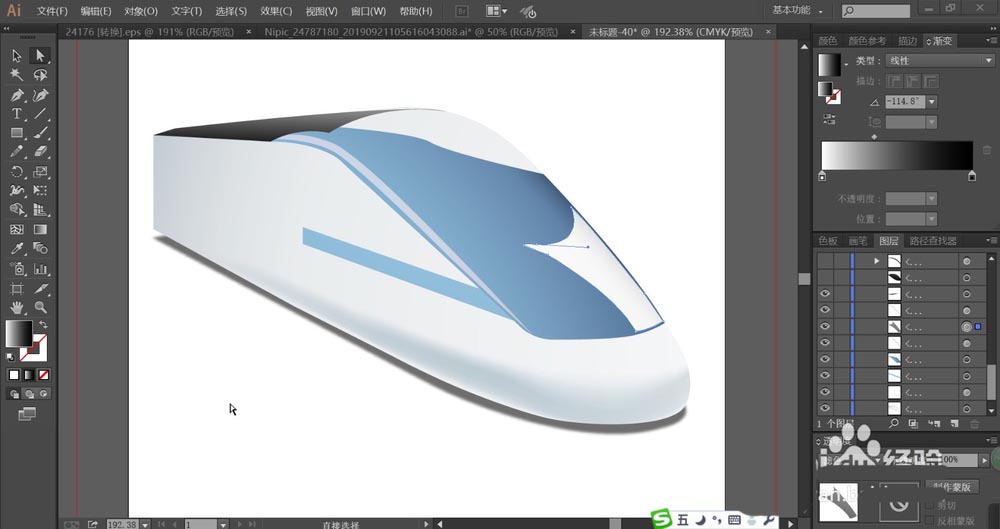Select the Line Segment tool

(40, 114)
